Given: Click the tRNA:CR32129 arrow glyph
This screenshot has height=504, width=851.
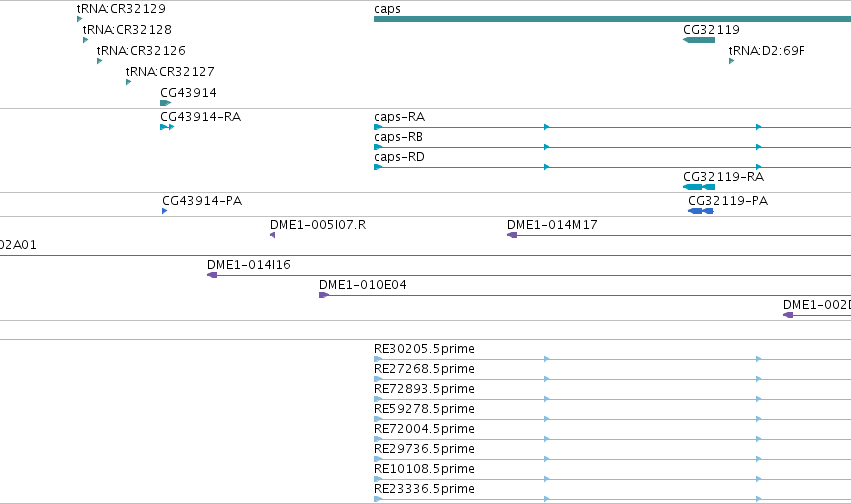Looking at the screenshot, I should coord(80,19).
